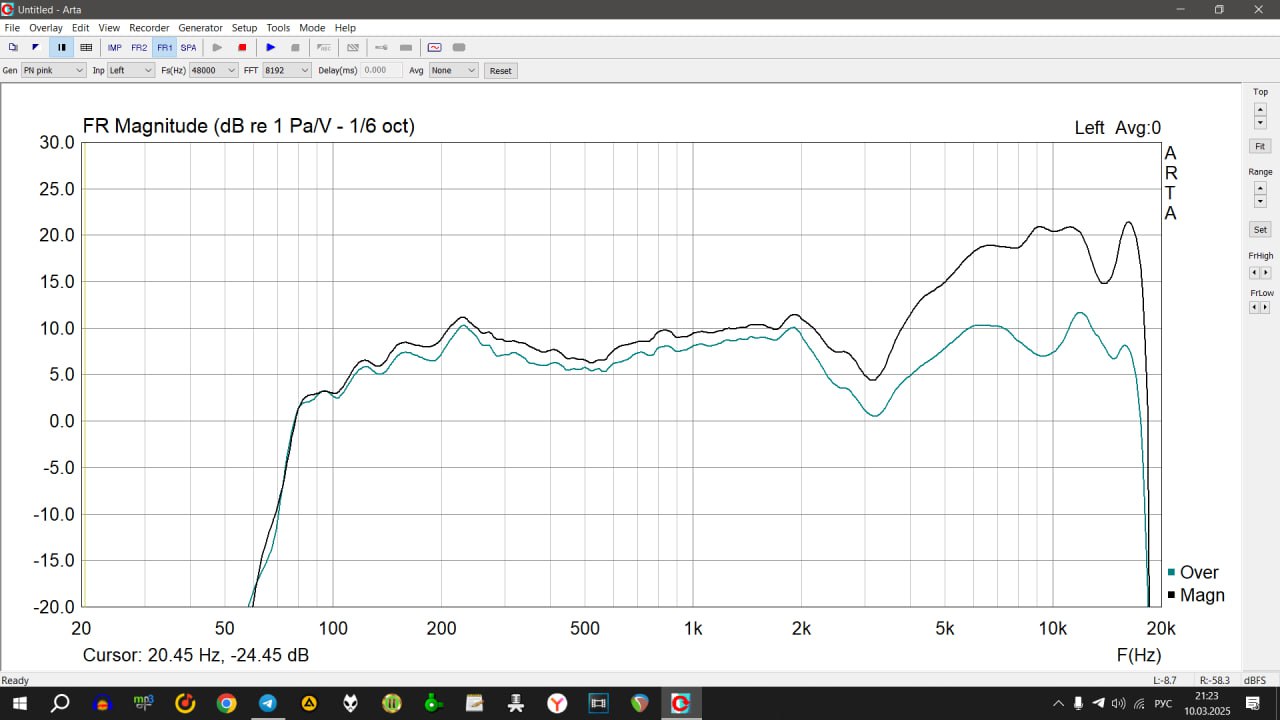Screen dimensions: 1280x720
Task: Open the Mode menu
Action: click(312, 28)
